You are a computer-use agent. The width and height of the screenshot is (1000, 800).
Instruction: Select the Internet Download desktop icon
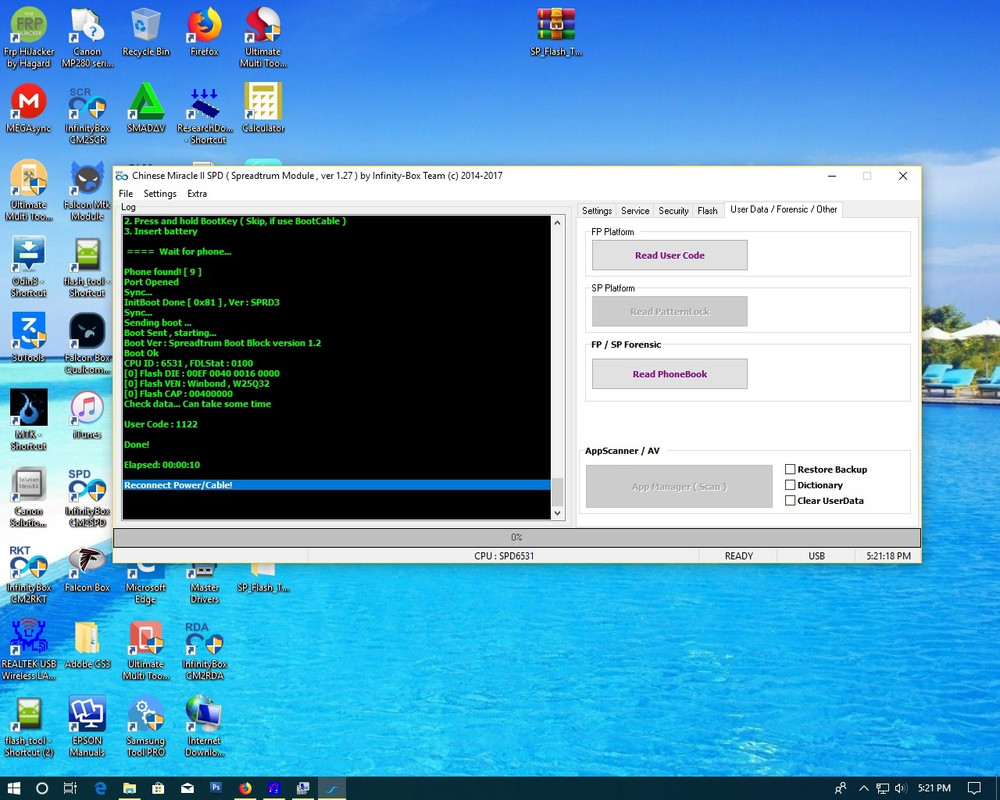pos(204,726)
